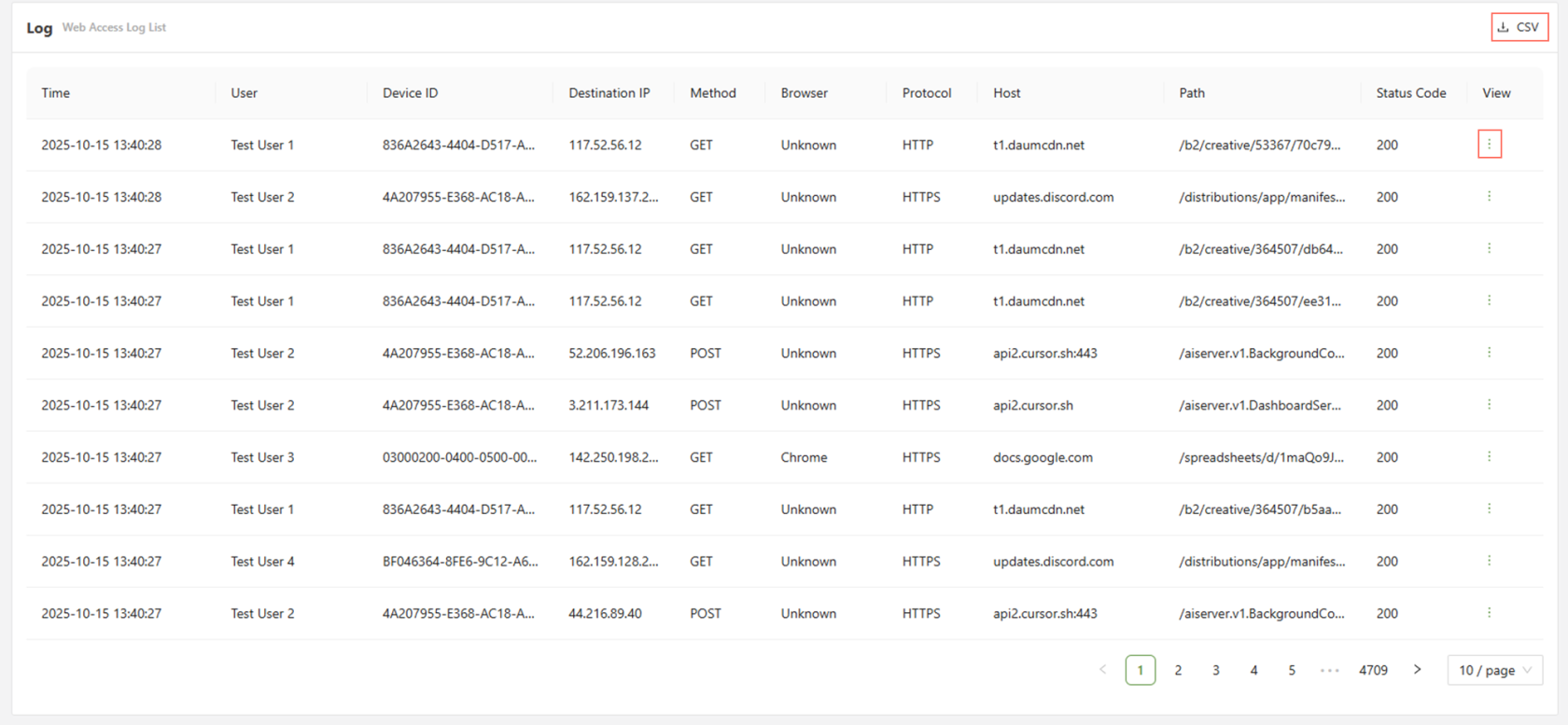Jump to last page 4709
The image size is (1568, 725).
[1373, 670]
